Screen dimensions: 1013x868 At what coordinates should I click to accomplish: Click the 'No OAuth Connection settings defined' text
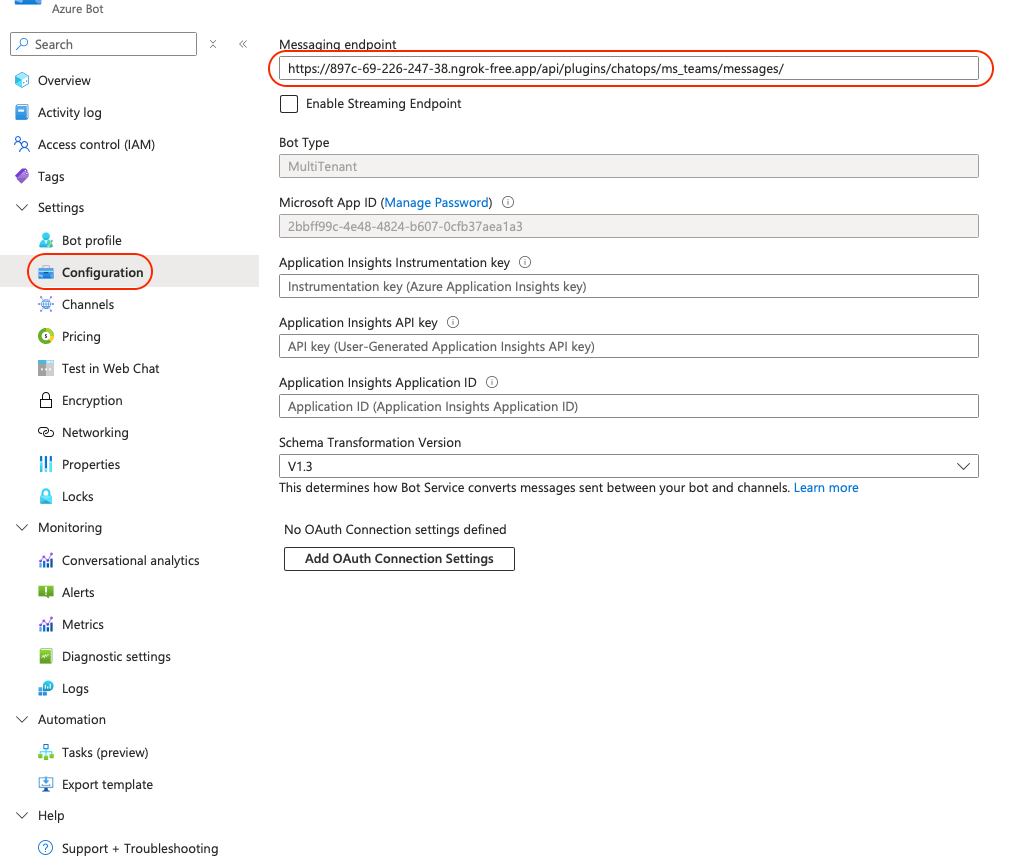tap(395, 530)
